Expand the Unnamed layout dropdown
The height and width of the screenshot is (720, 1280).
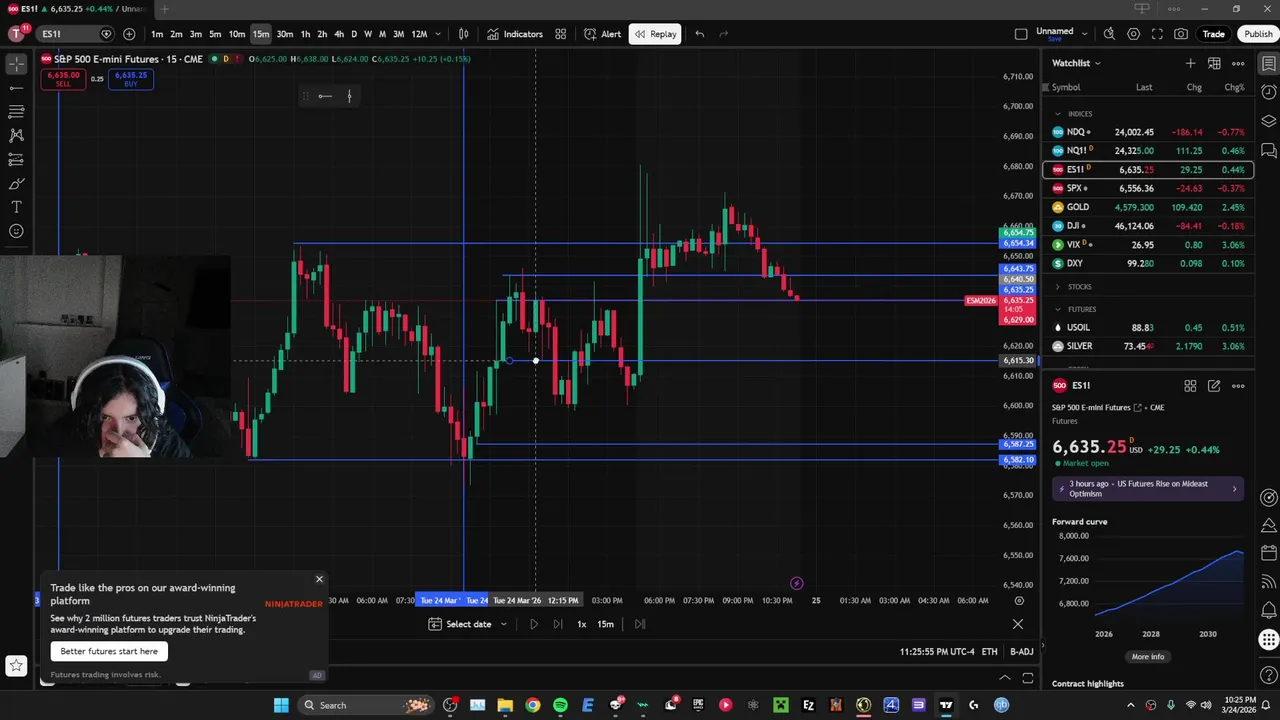tap(1085, 34)
